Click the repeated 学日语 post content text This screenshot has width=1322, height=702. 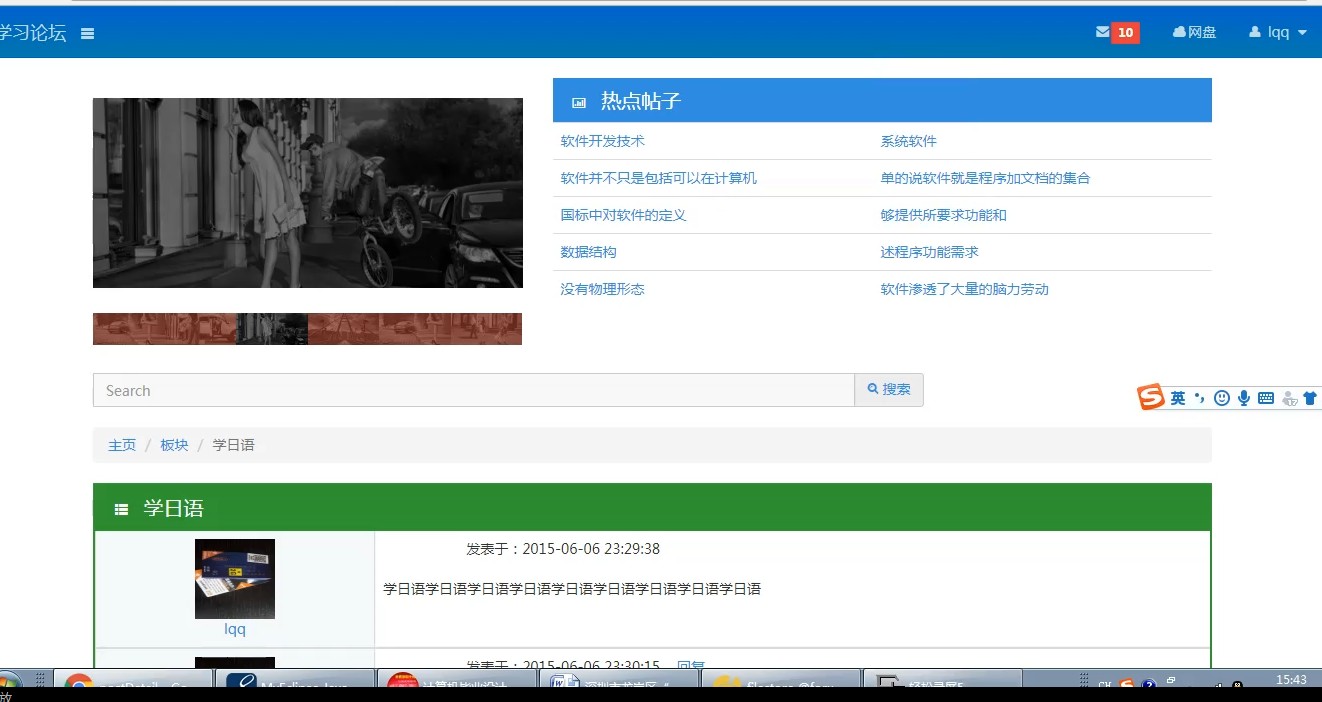click(x=572, y=589)
